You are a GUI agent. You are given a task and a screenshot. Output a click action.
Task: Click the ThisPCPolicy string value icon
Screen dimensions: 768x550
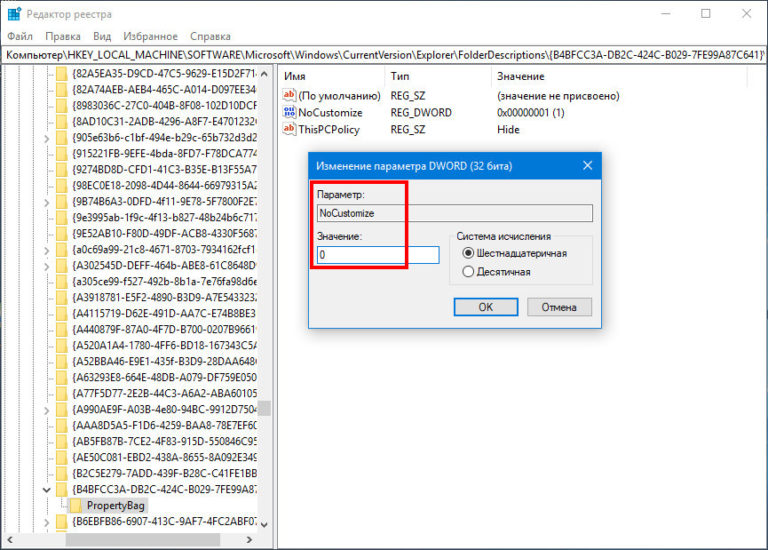pos(290,129)
